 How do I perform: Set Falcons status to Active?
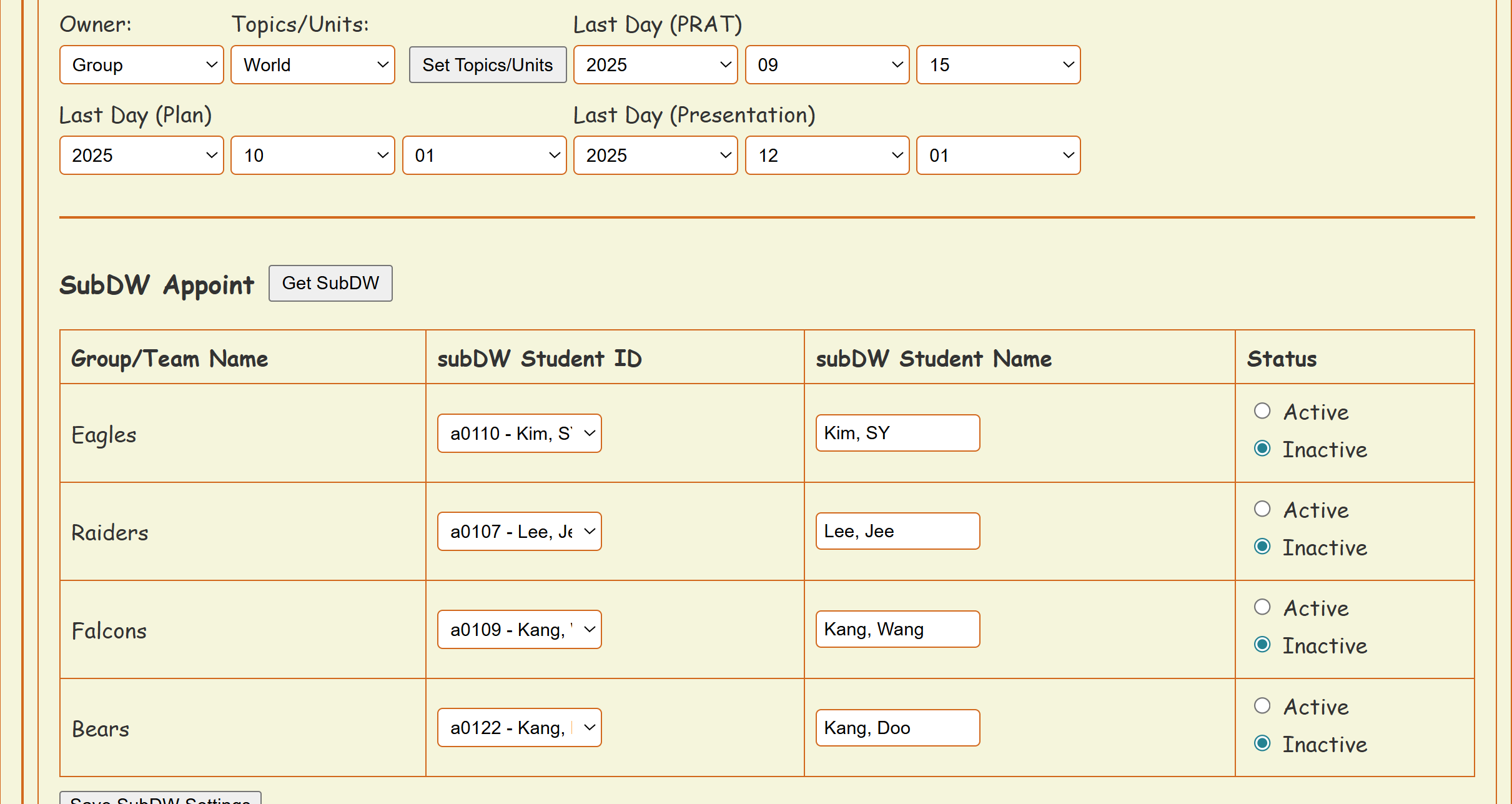point(1262,607)
